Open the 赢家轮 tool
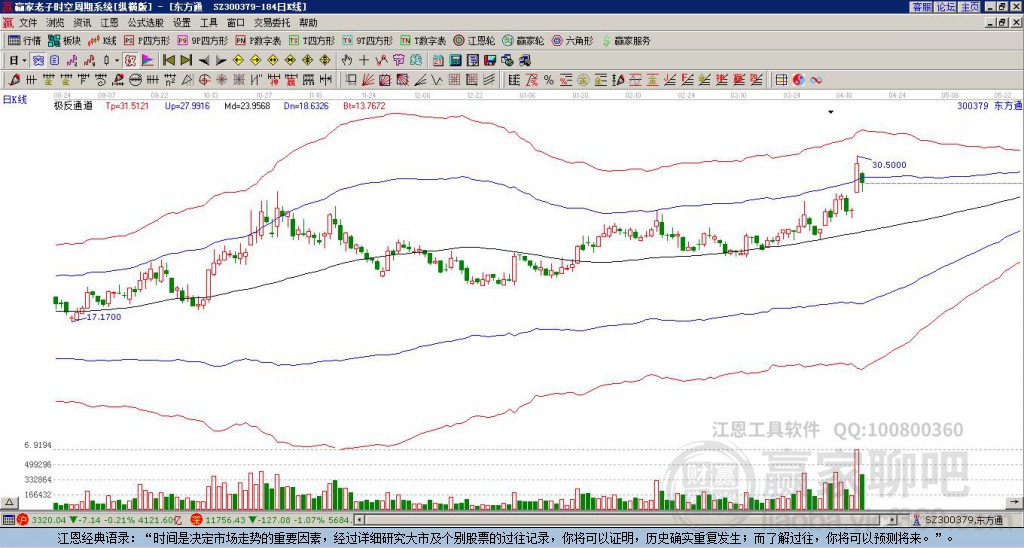 (x=524, y=40)
